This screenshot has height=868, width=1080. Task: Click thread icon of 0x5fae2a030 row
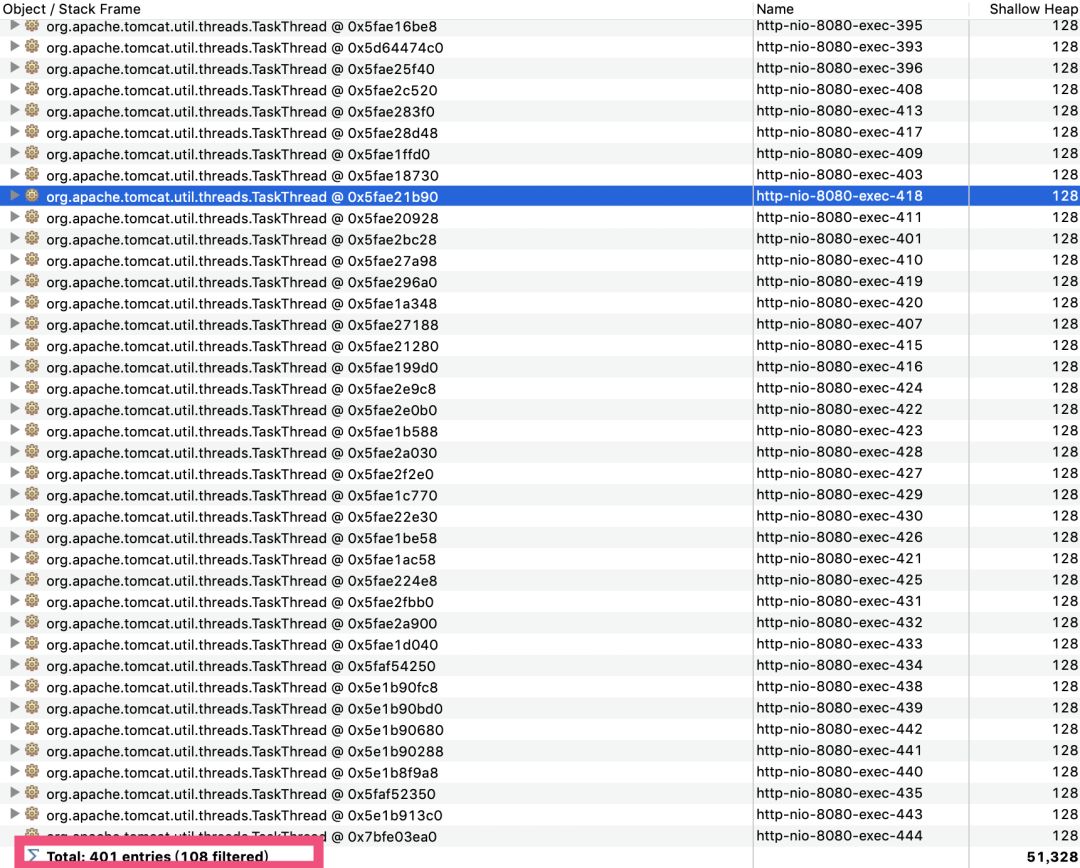tap(32, 453)
